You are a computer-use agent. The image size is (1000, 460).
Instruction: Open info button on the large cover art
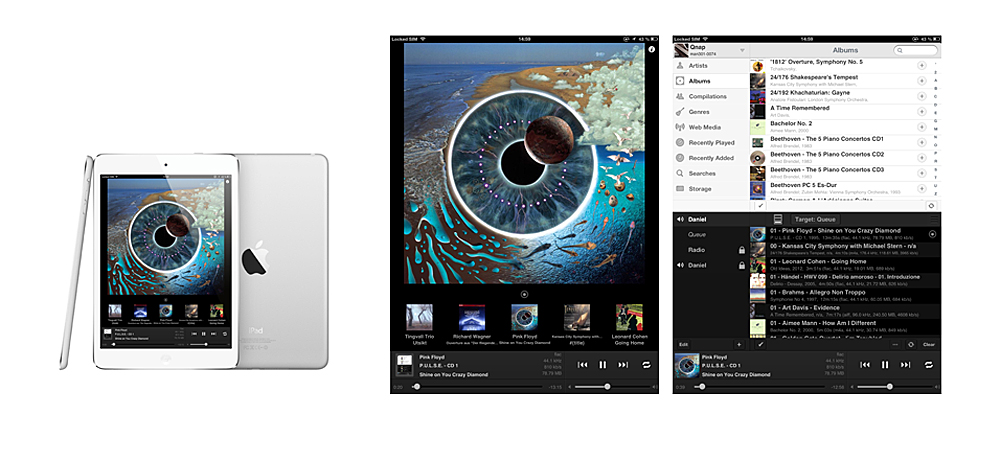coord(651,49)
